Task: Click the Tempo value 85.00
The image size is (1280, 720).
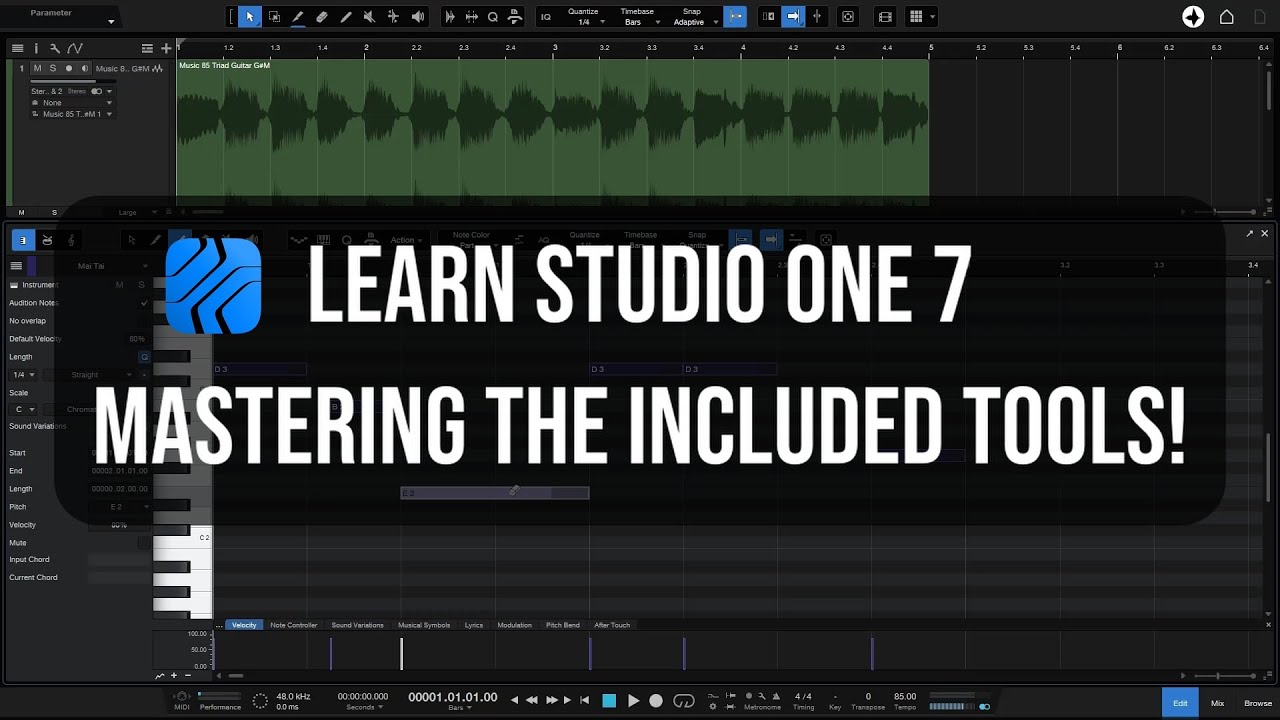Action: pyautogui.click(x=905, y=696)
